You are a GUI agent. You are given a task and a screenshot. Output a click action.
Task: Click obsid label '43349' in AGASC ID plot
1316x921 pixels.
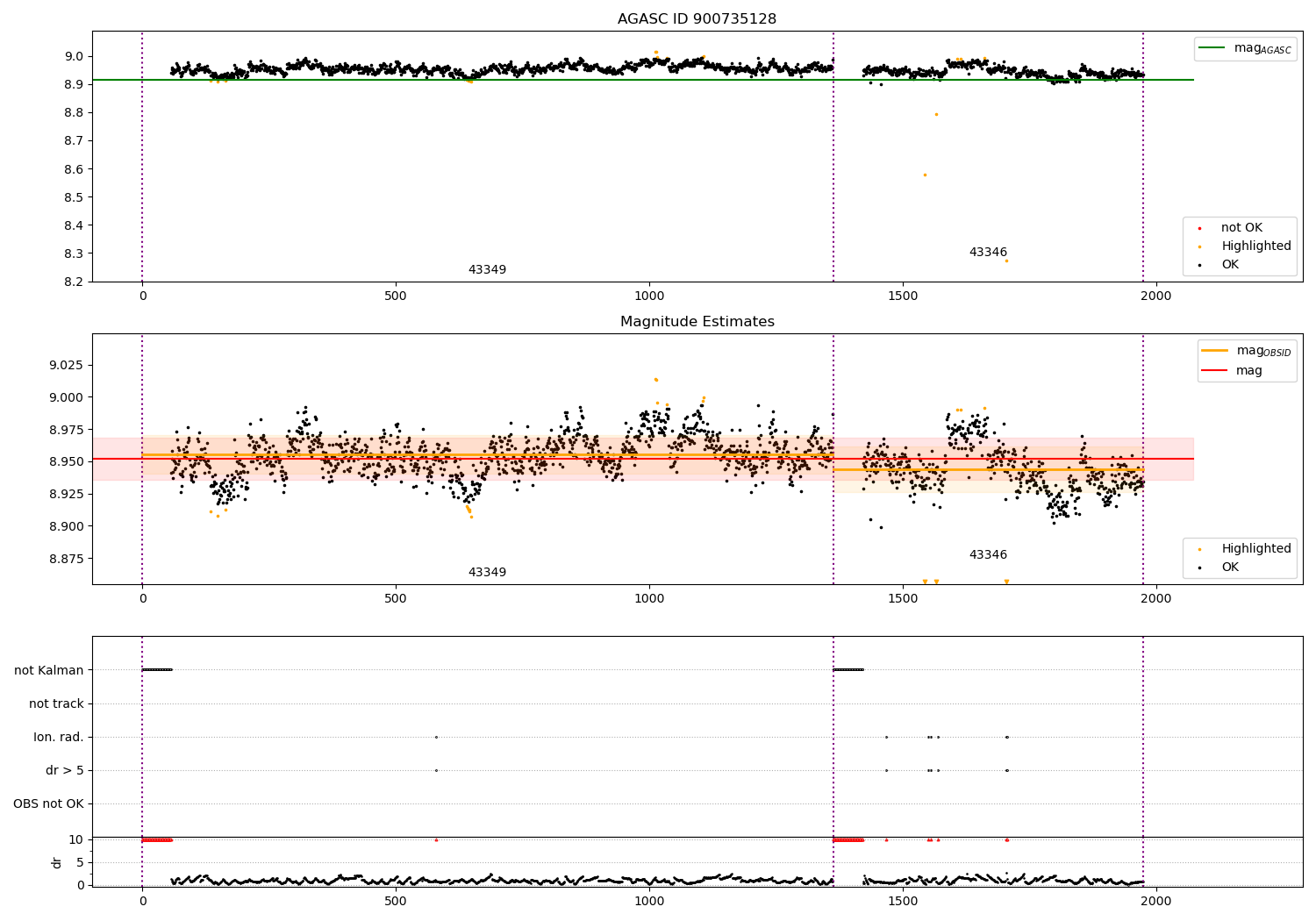pyautogui.click(x=487, y=270)
